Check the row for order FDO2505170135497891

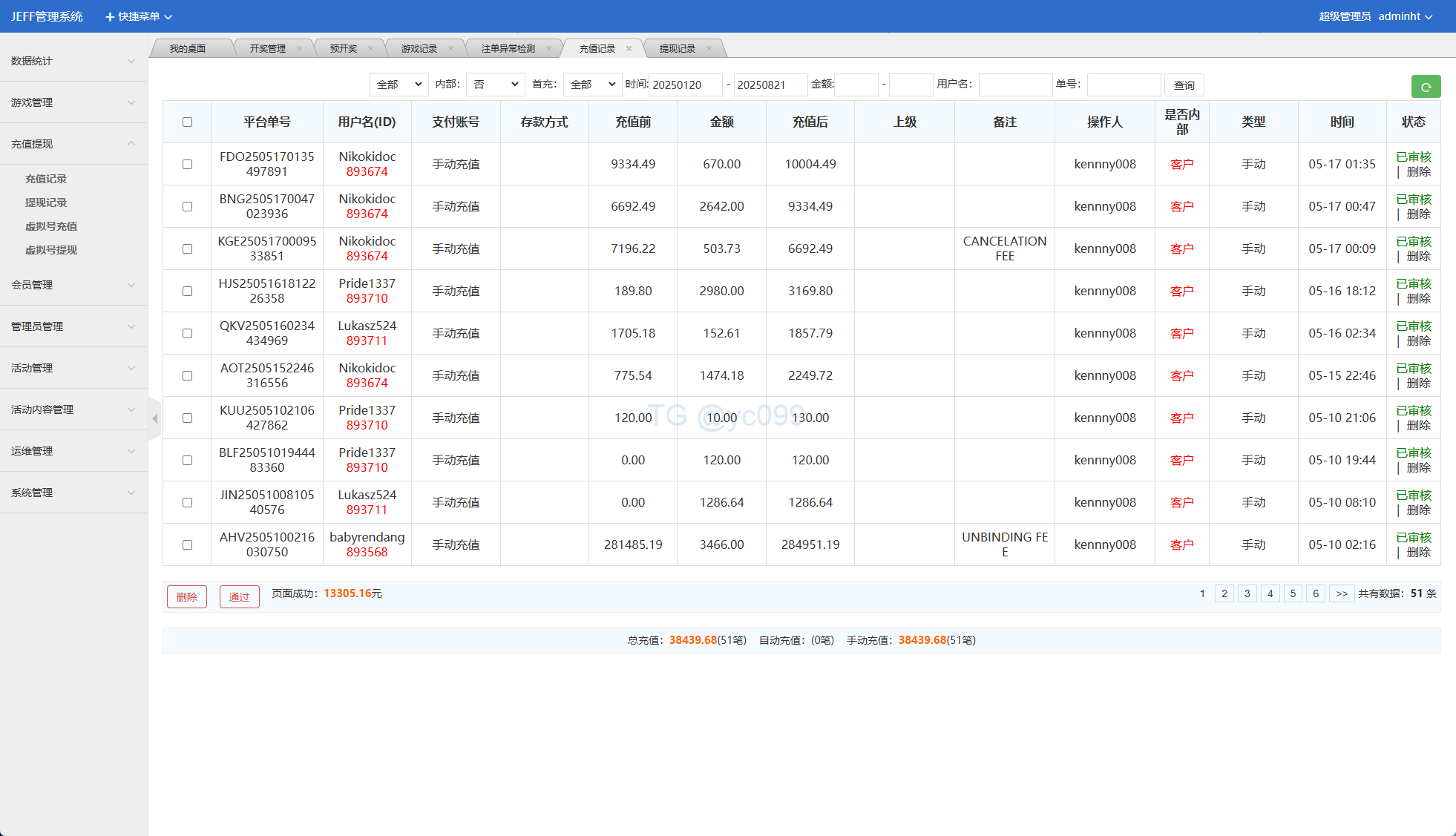click(x=187, y=165)
